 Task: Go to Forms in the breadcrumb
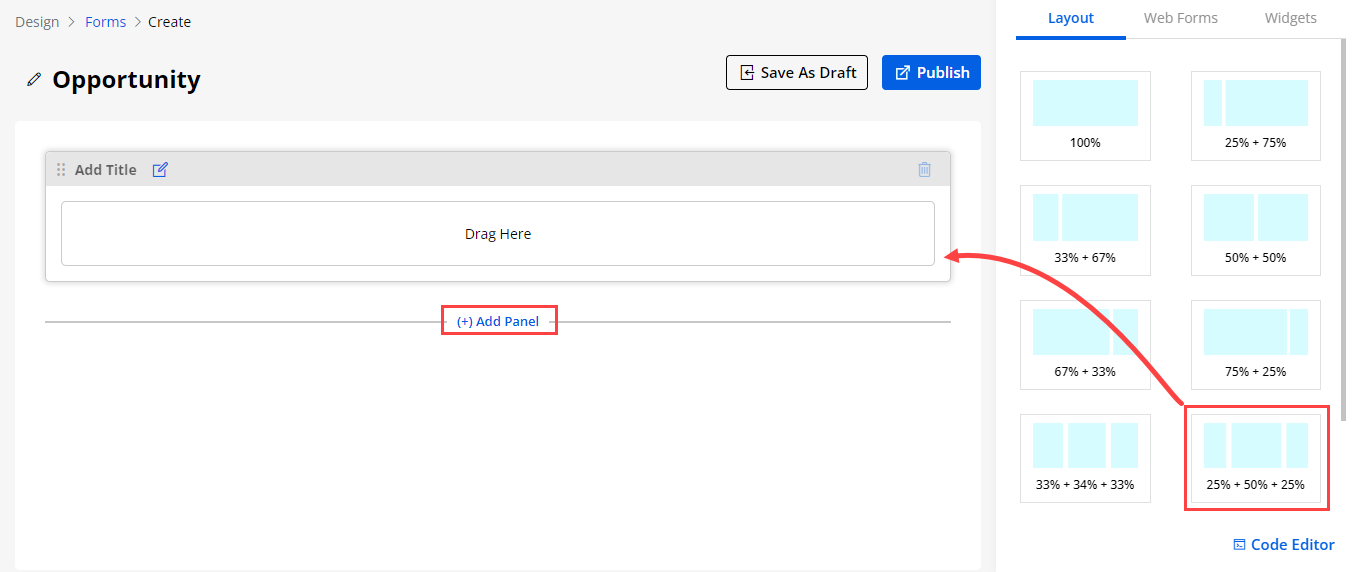(105, 22)
